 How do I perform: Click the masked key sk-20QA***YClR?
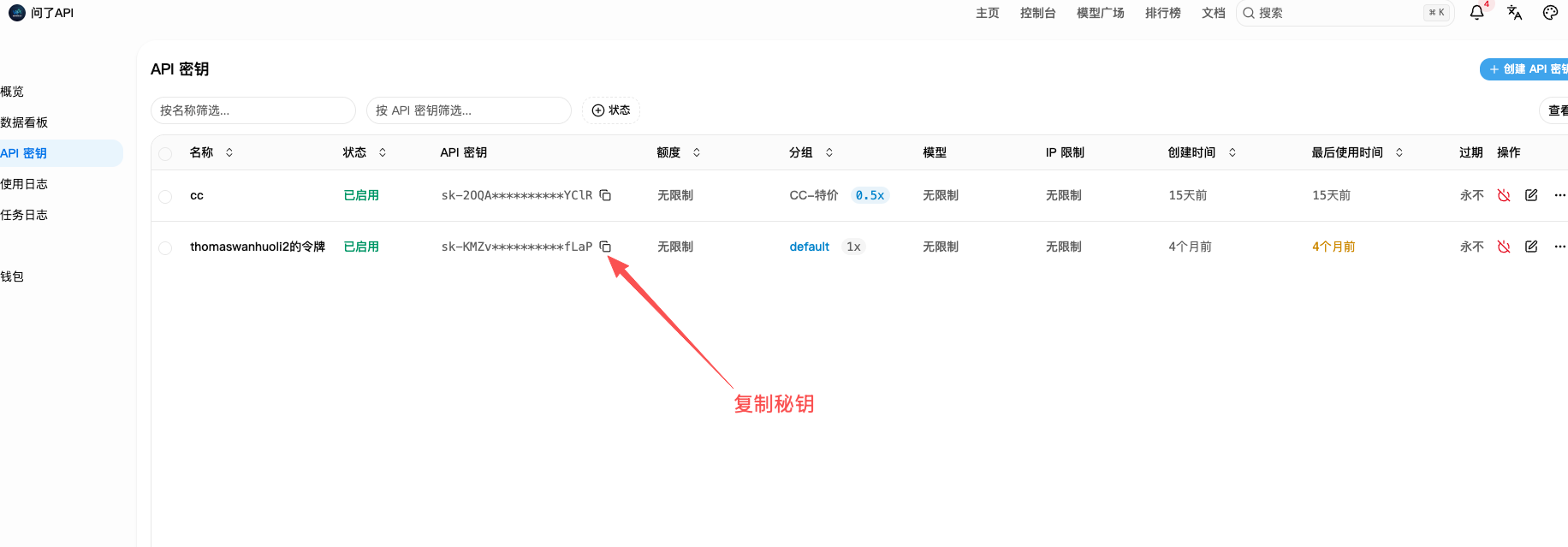[517, 195]
